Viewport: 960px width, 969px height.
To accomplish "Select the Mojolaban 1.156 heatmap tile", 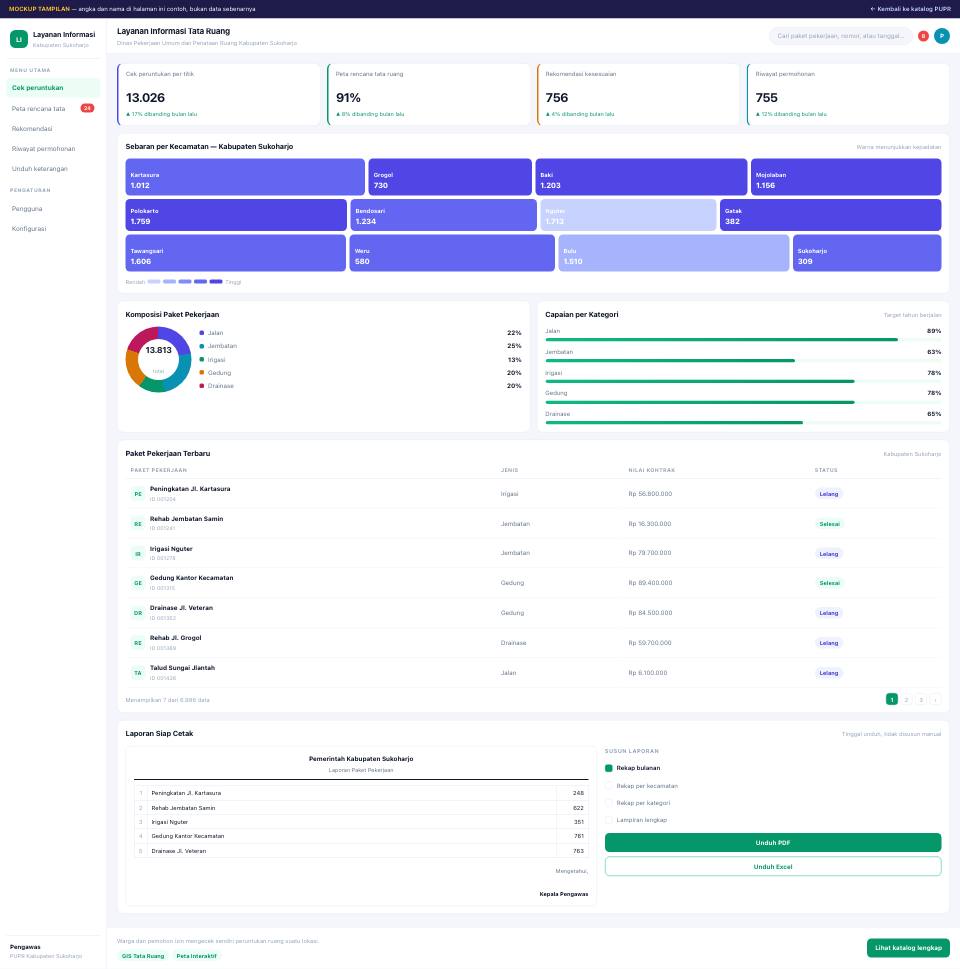I will [846, 177].
